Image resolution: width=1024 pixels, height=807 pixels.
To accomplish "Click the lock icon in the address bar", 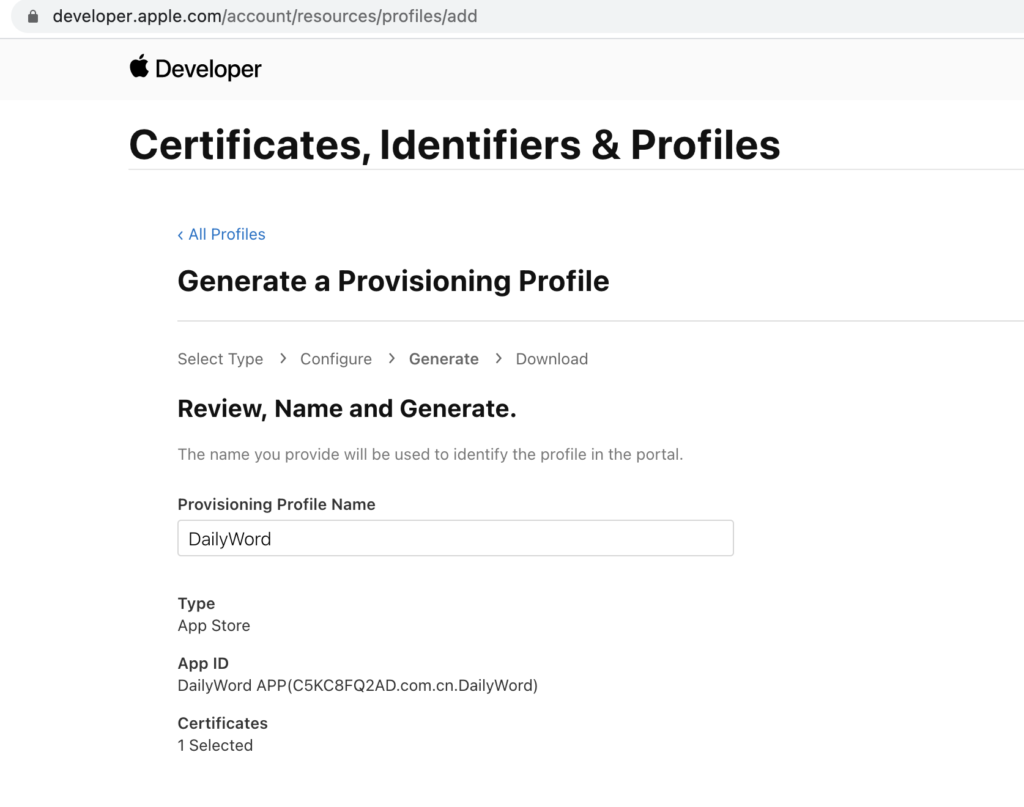I will pos(33,16).
